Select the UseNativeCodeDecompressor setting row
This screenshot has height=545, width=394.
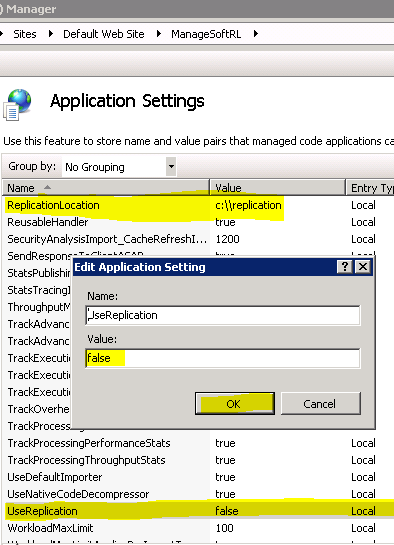pyautogui.click(x=198, y=494)
